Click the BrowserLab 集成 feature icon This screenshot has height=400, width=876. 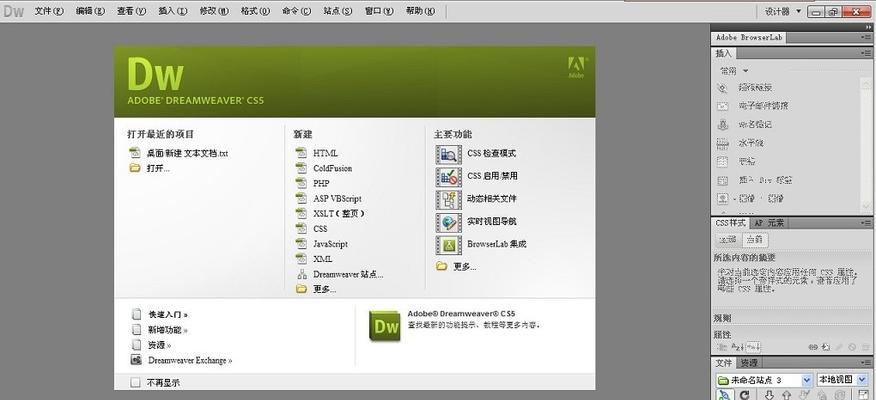click(449, 245)
